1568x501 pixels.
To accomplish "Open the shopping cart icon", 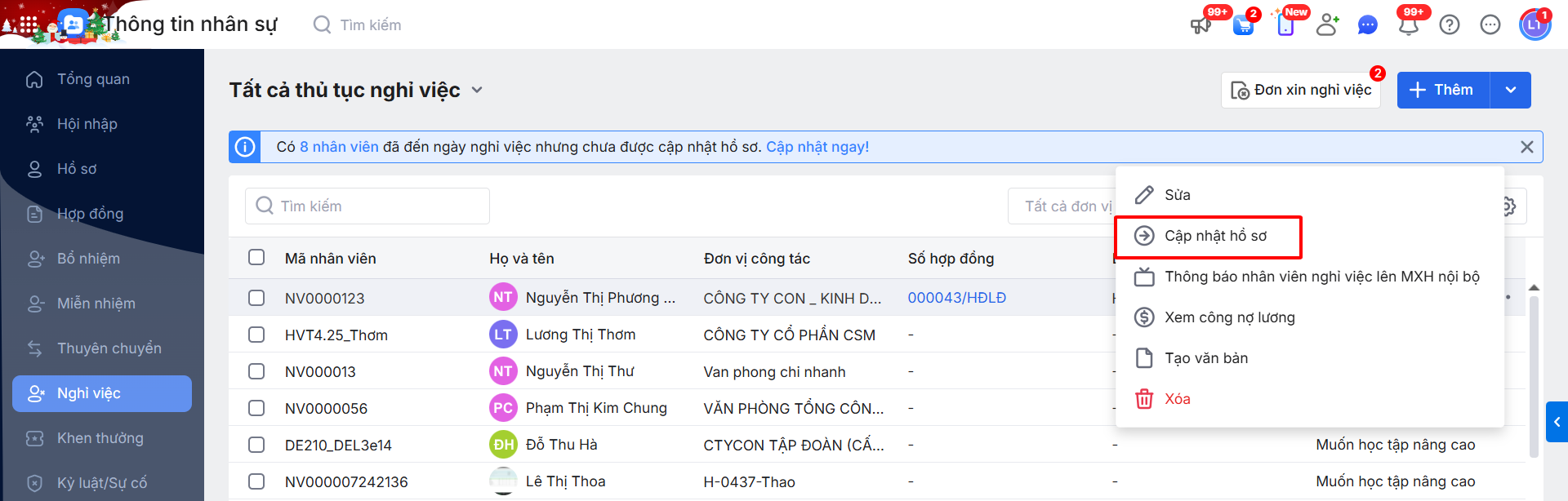I will pyautogui.click(x=1243, y=25).
